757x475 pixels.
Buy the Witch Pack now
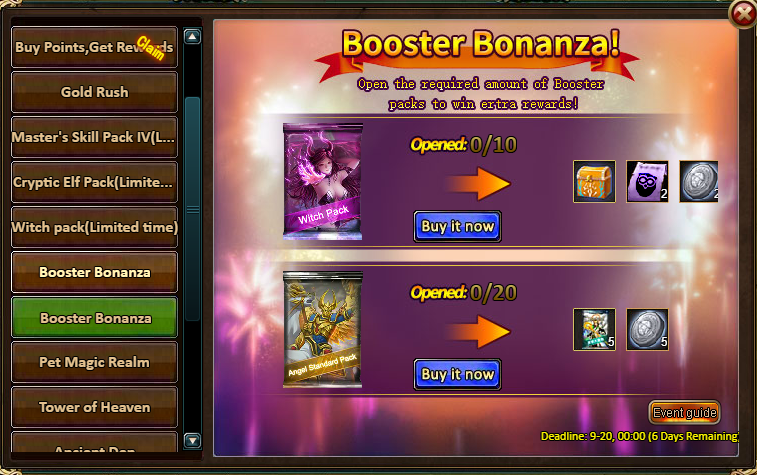point(457,226)
